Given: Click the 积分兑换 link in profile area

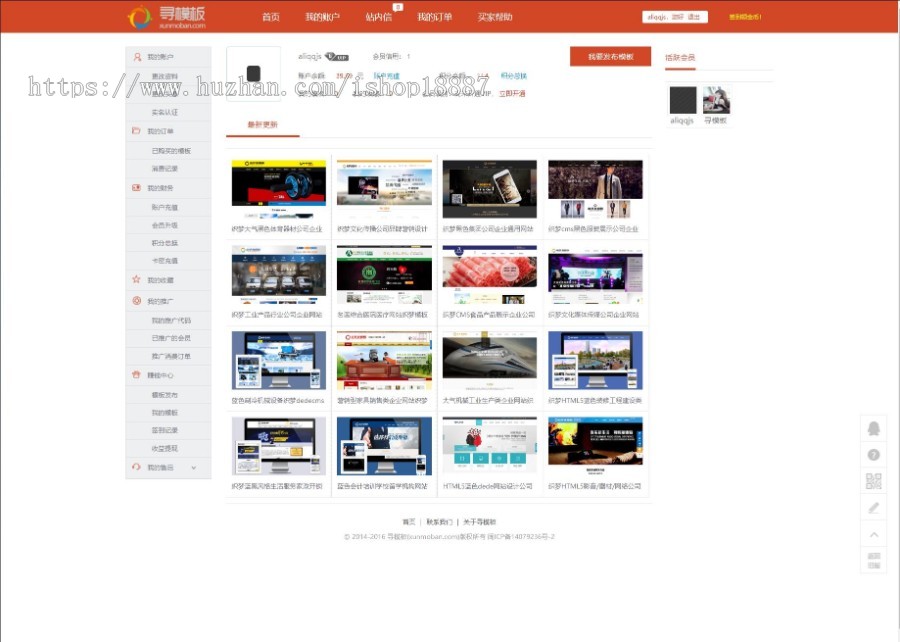Looking at the screenshot, I should tap(514, 75).
